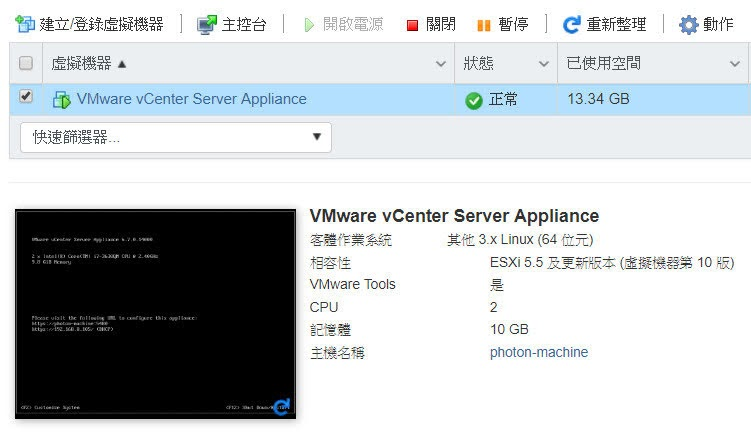Open the 快速篩選器 quick filter dropdown
751x440 pixels.
pos(176,137)
